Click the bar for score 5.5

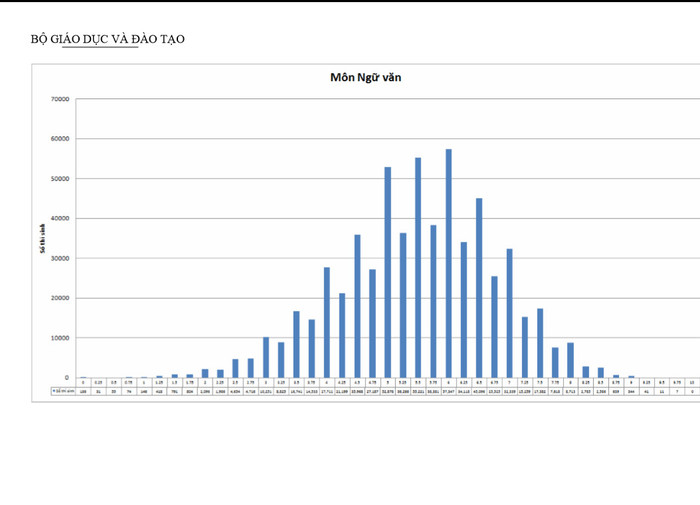pyautogui.click(x=418, y=267)
